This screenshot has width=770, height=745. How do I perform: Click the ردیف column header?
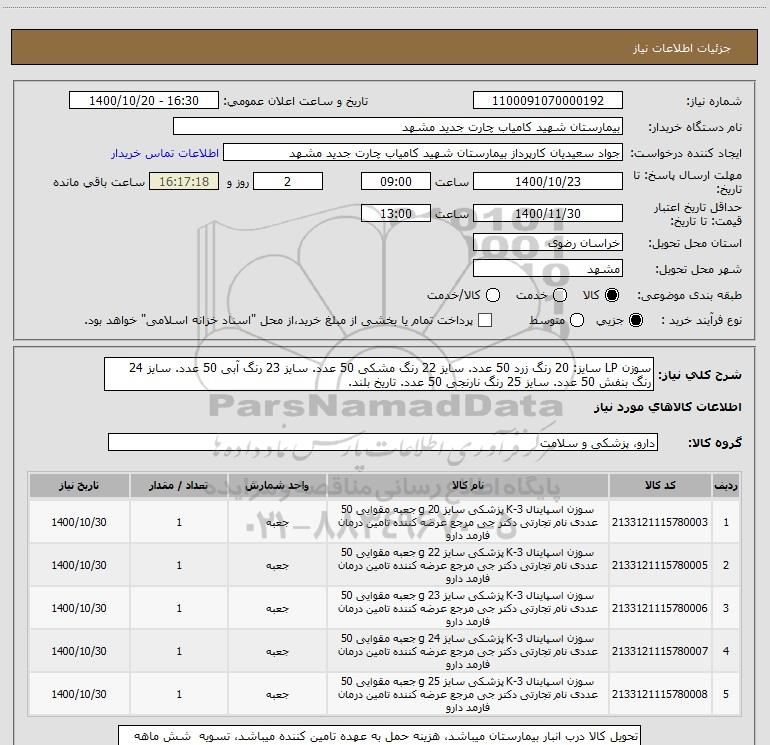(x=726, y=485)
